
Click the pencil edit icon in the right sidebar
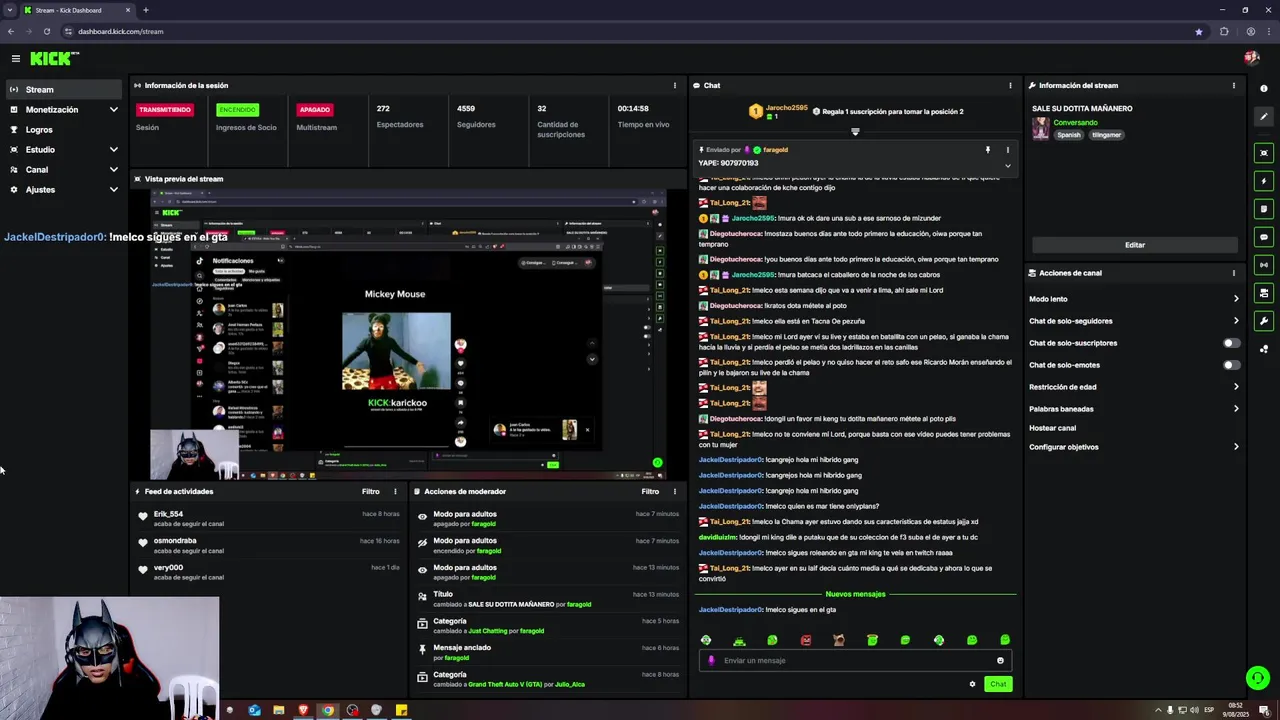pos(1264,117)
